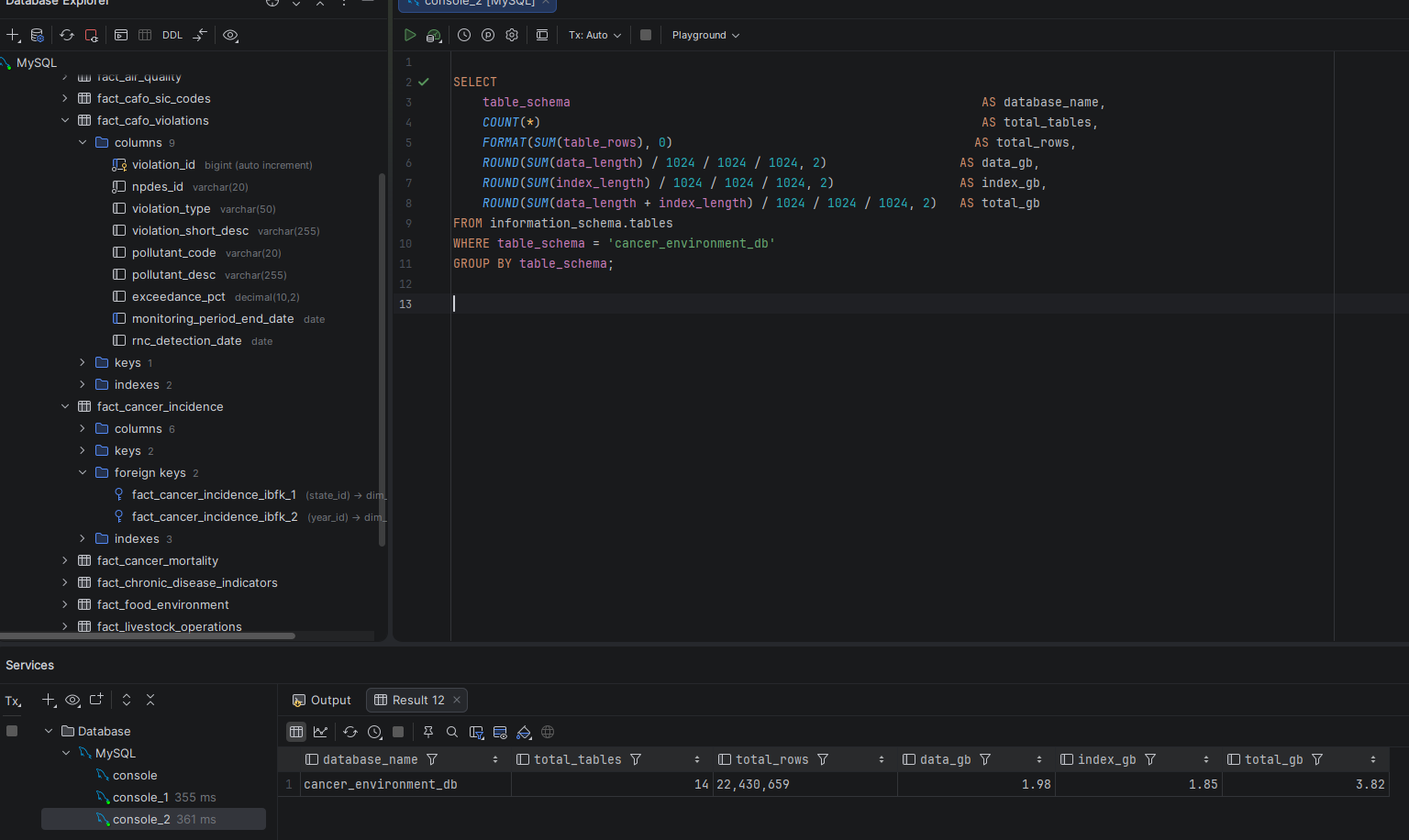Open the explorer view options eye icon
The height and width of the screenshot is (840, 1409).
pos(230,35)
